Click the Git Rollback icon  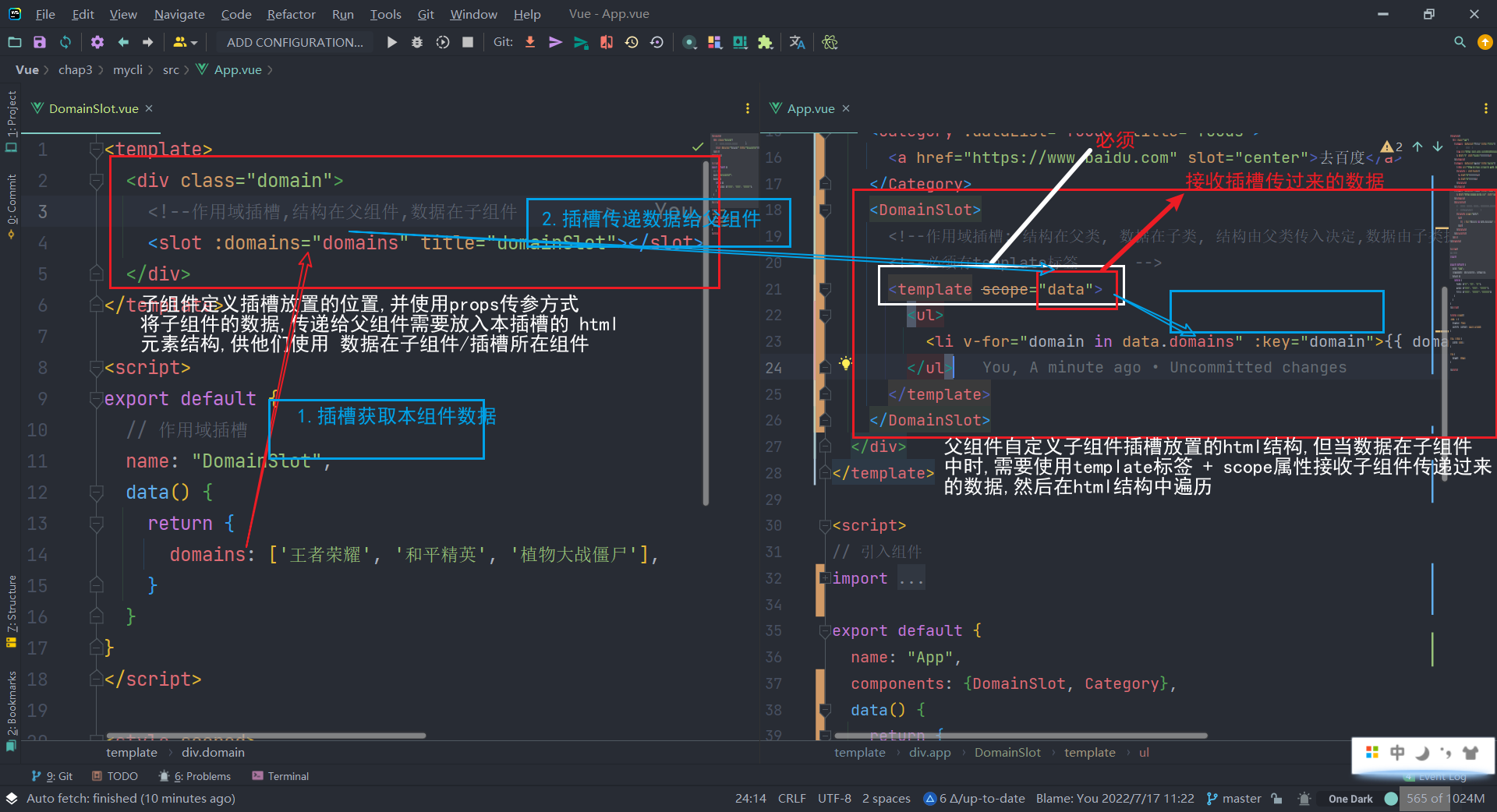(x=656, y=42)
